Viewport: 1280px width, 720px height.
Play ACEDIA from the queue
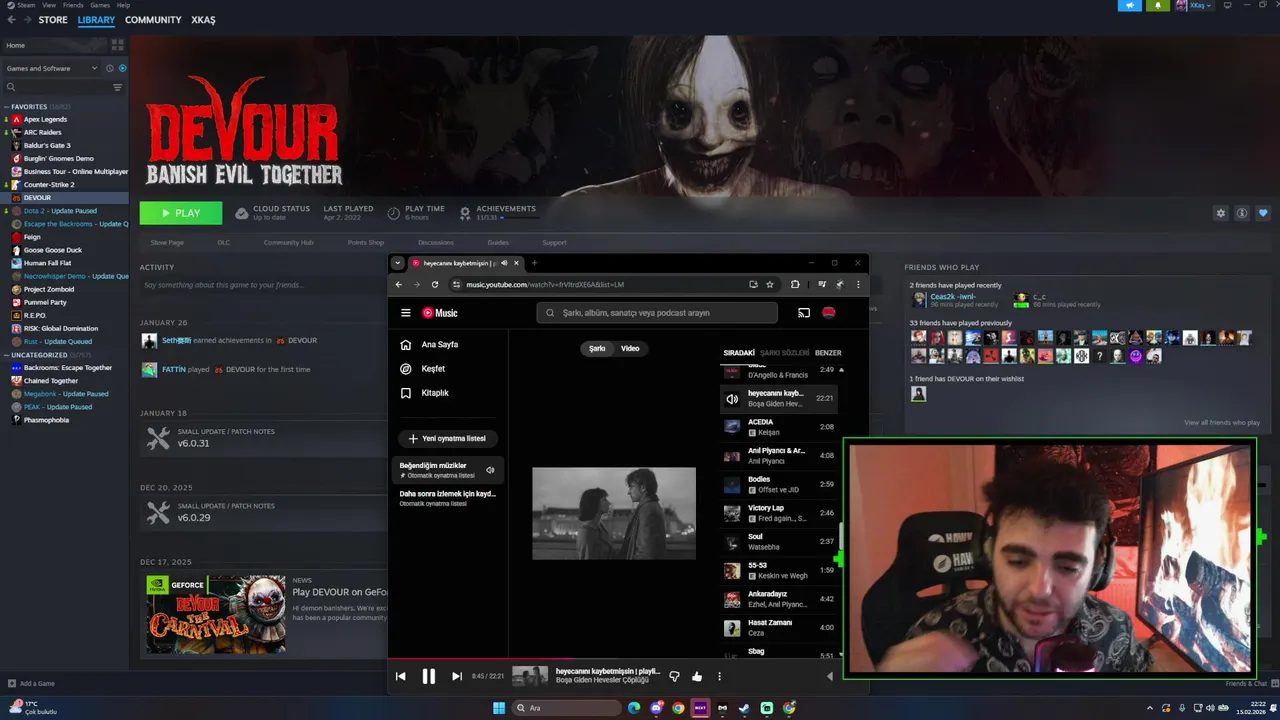[778, 427]
